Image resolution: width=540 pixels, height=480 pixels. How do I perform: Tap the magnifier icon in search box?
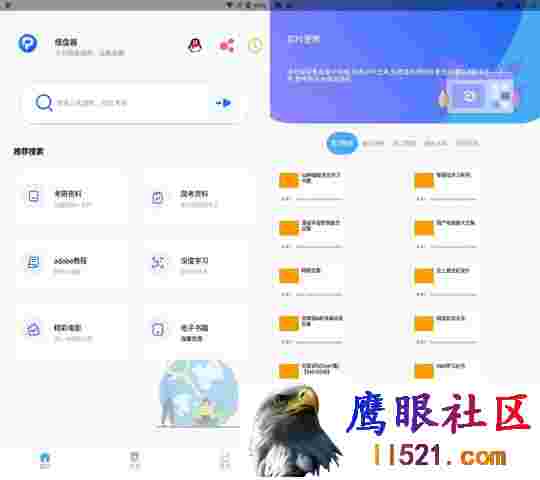coord(44,102)
